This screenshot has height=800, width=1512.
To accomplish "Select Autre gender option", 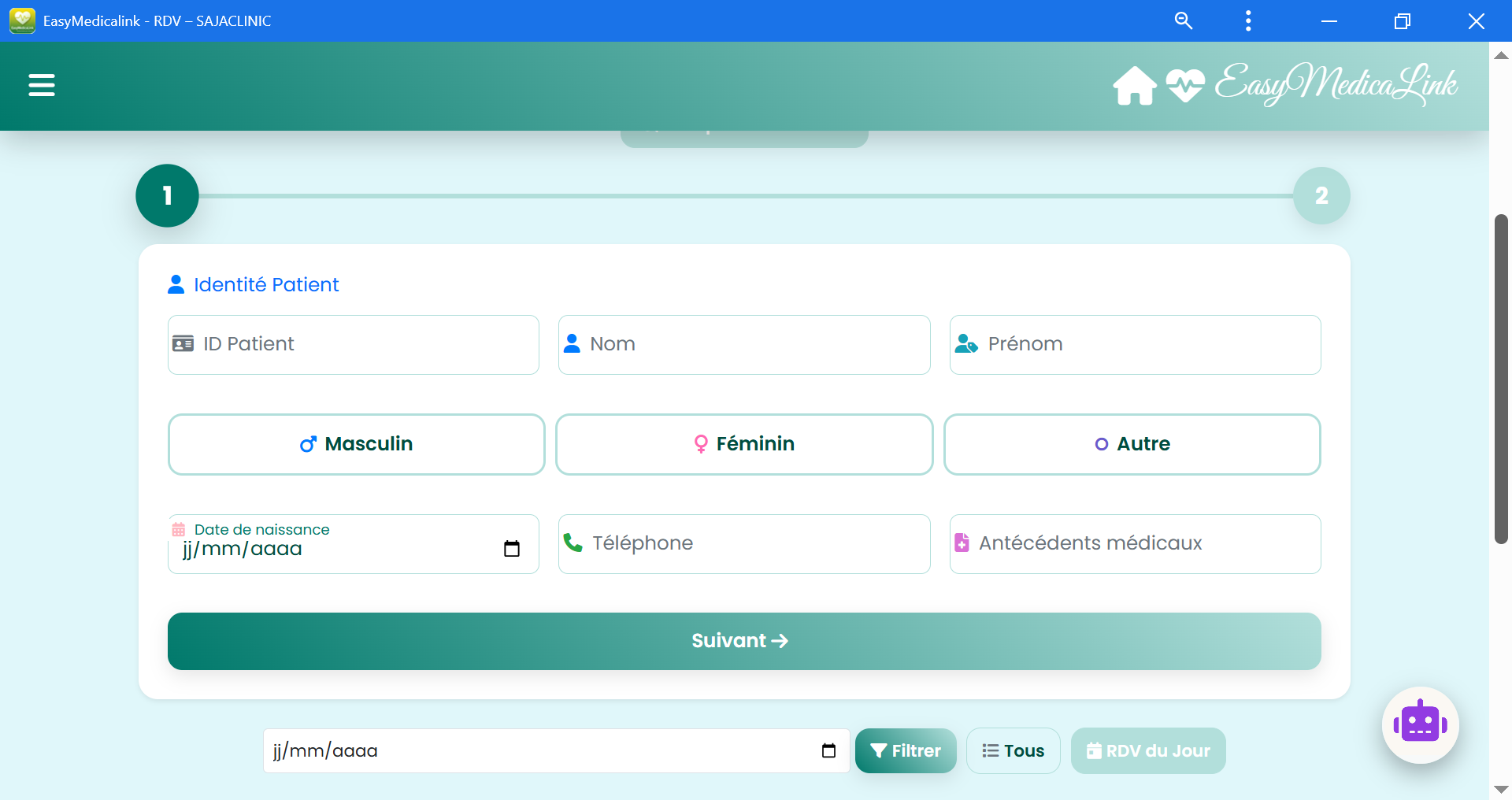I will point(1132,444).
